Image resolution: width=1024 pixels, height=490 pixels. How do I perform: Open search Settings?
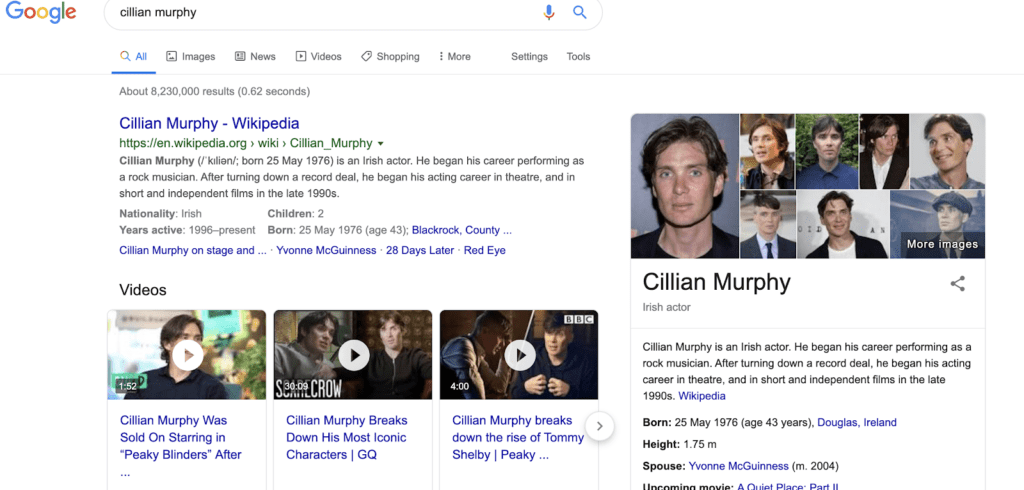click(529, 57)
